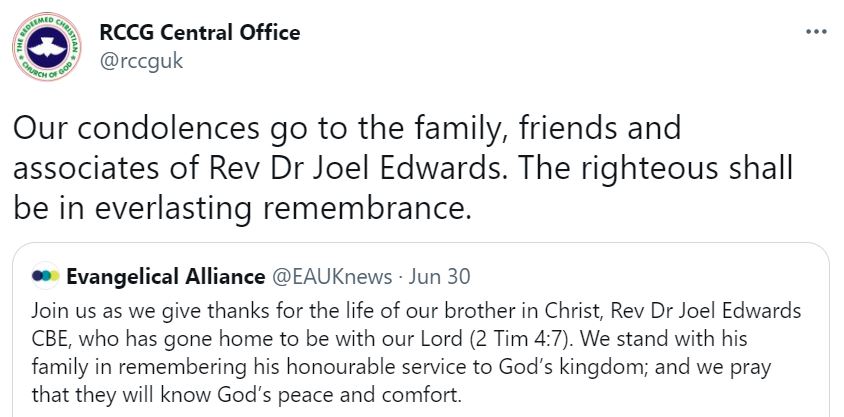The image size is (844, 417).
Task: Open the RCCG Central Office display name
Action: point(200,32)
